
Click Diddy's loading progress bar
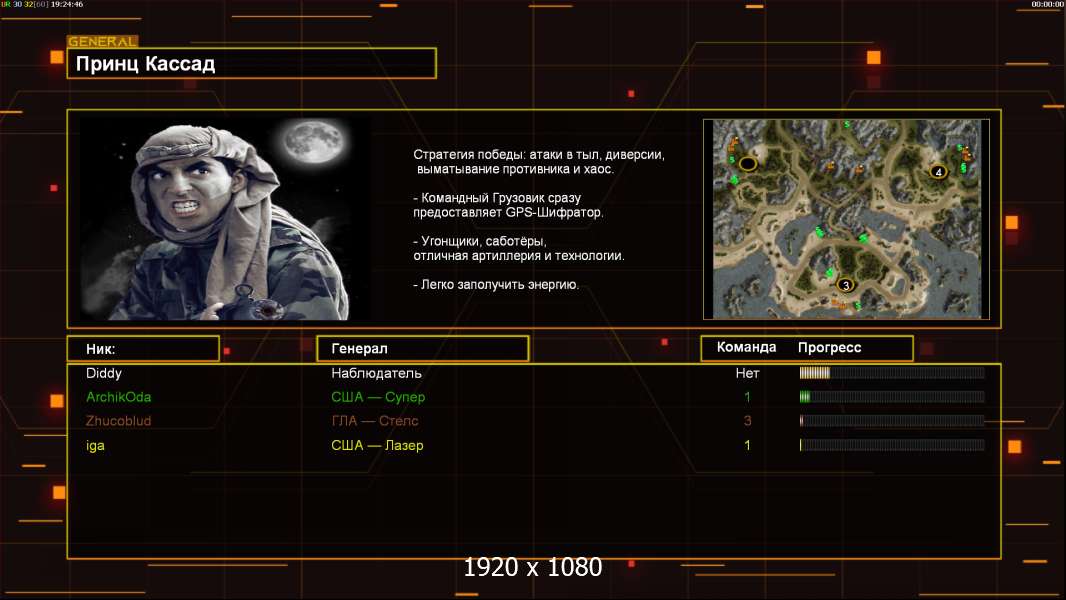[892, 372]
